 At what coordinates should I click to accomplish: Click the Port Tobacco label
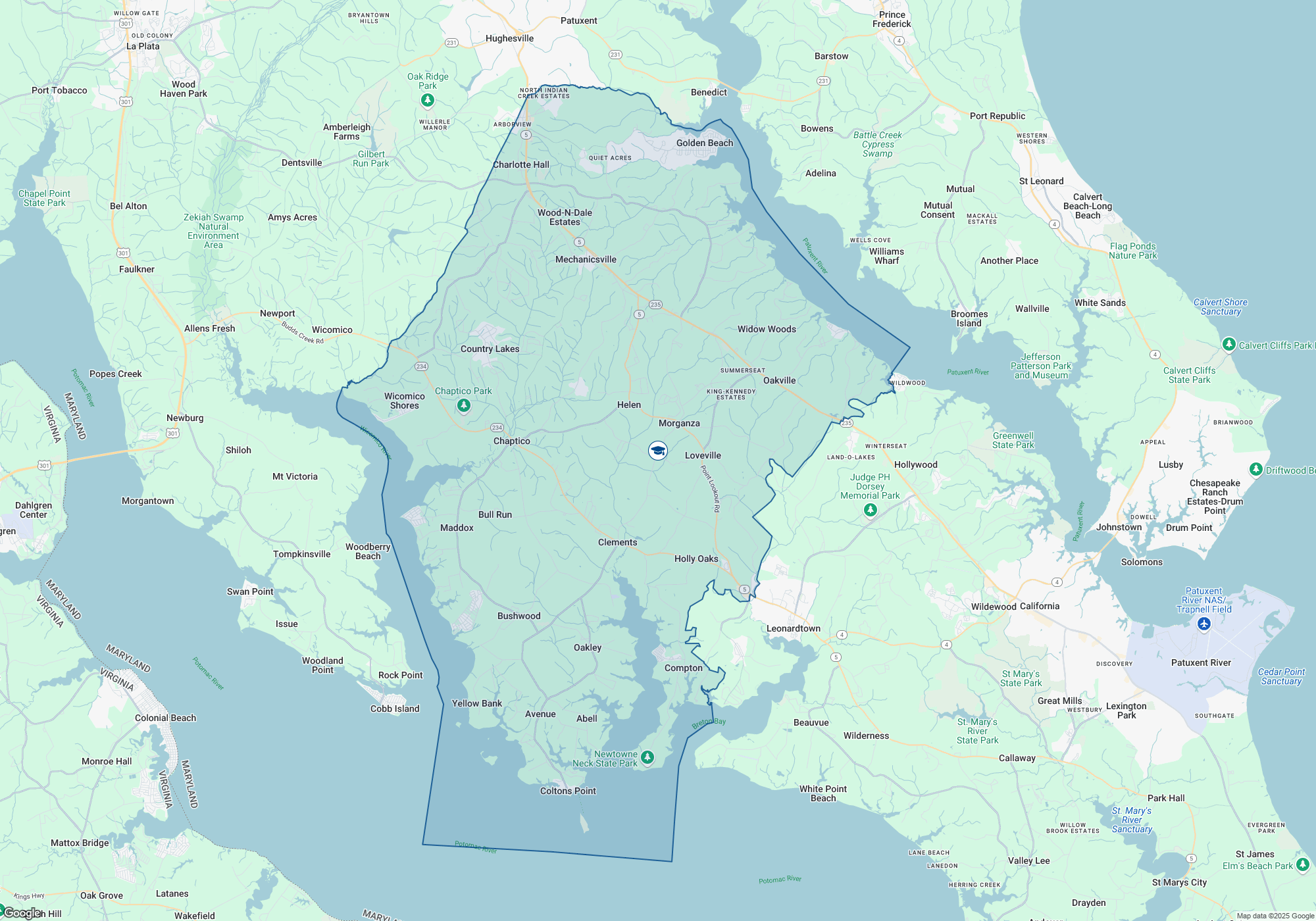click(x=59, y=90)
